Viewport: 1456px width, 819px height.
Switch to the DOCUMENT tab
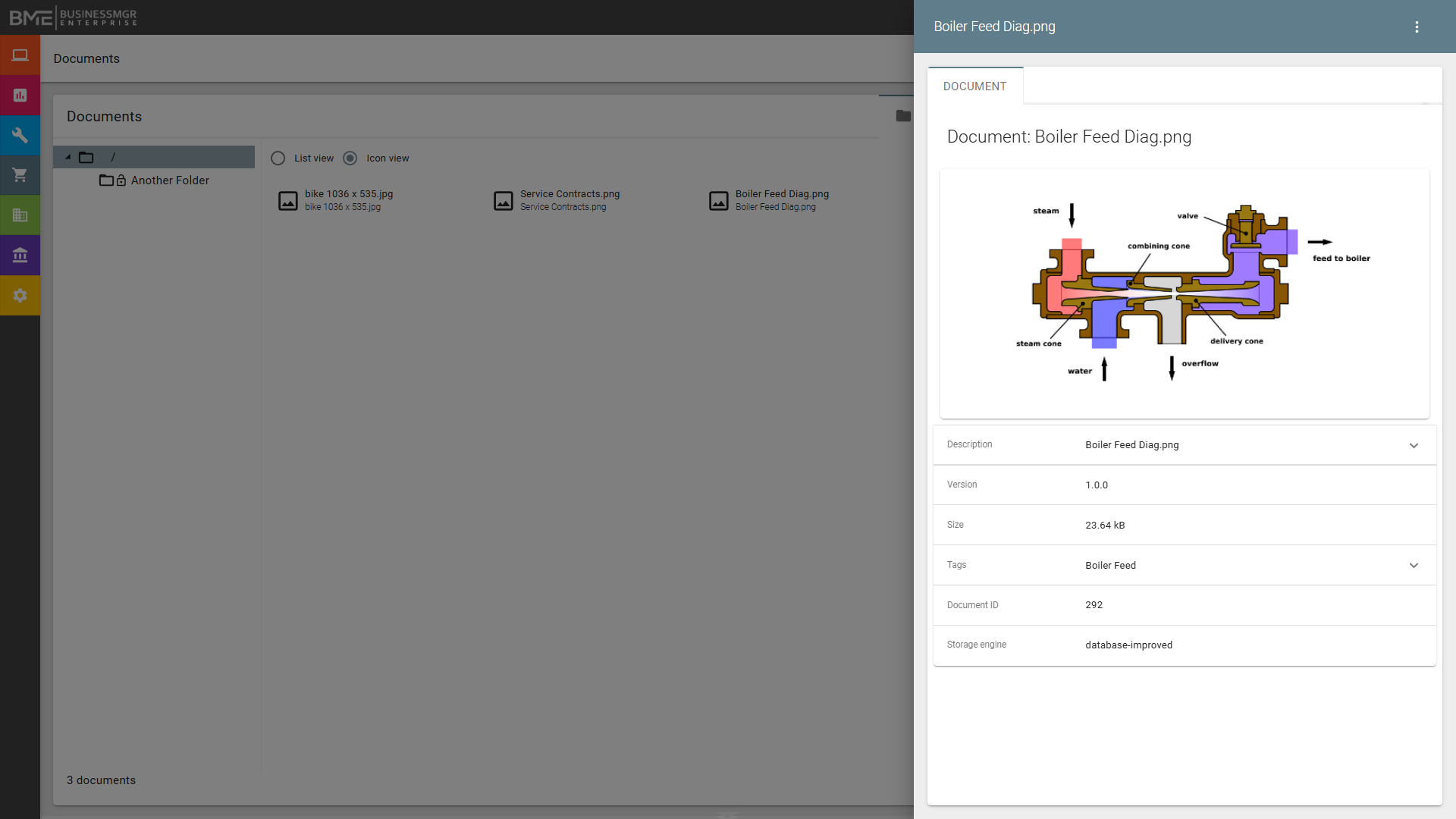[x=974, y=86]
